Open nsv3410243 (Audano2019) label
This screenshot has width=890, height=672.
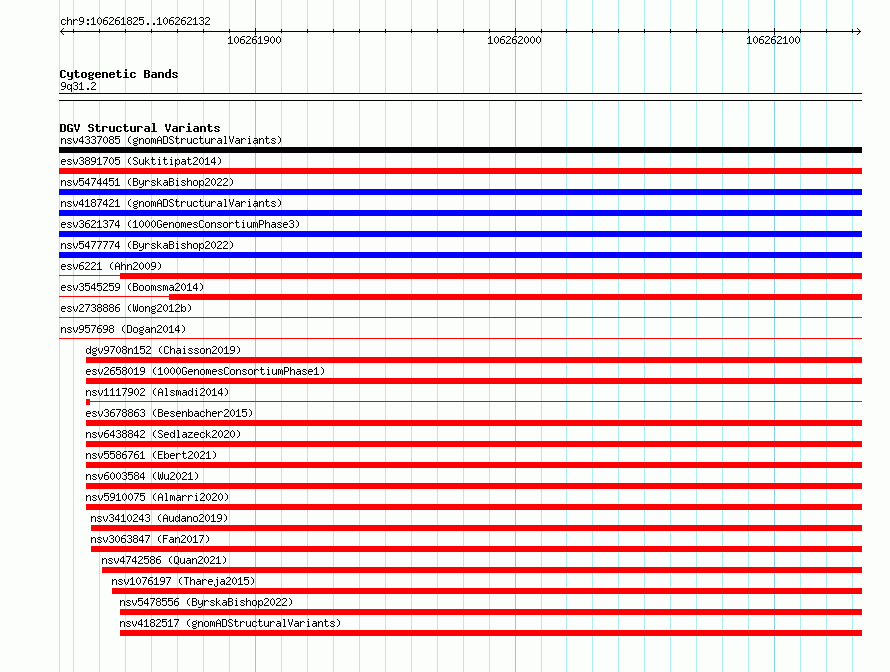point(159,518)
